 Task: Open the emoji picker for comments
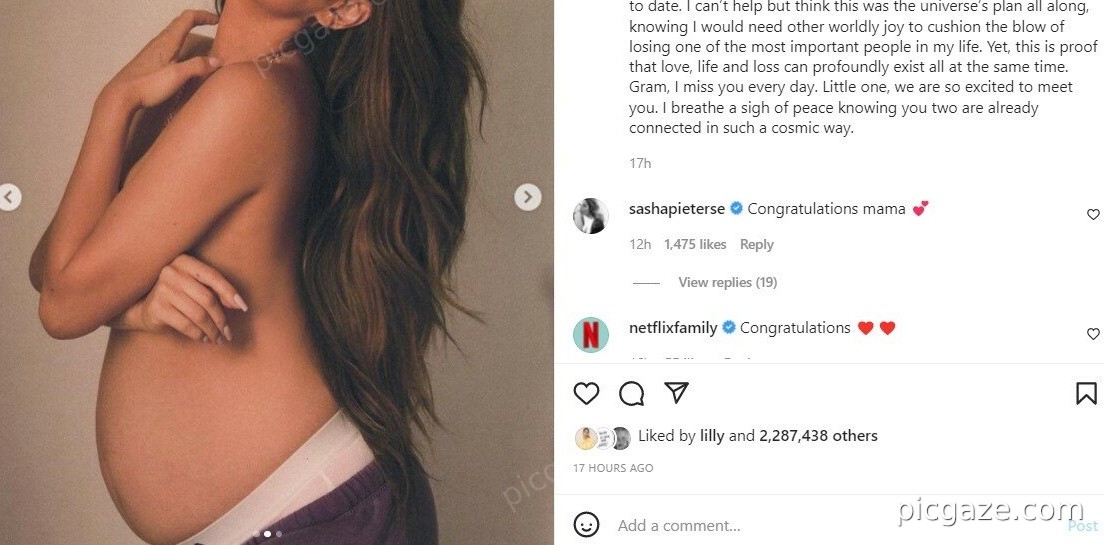click(587, 525)
